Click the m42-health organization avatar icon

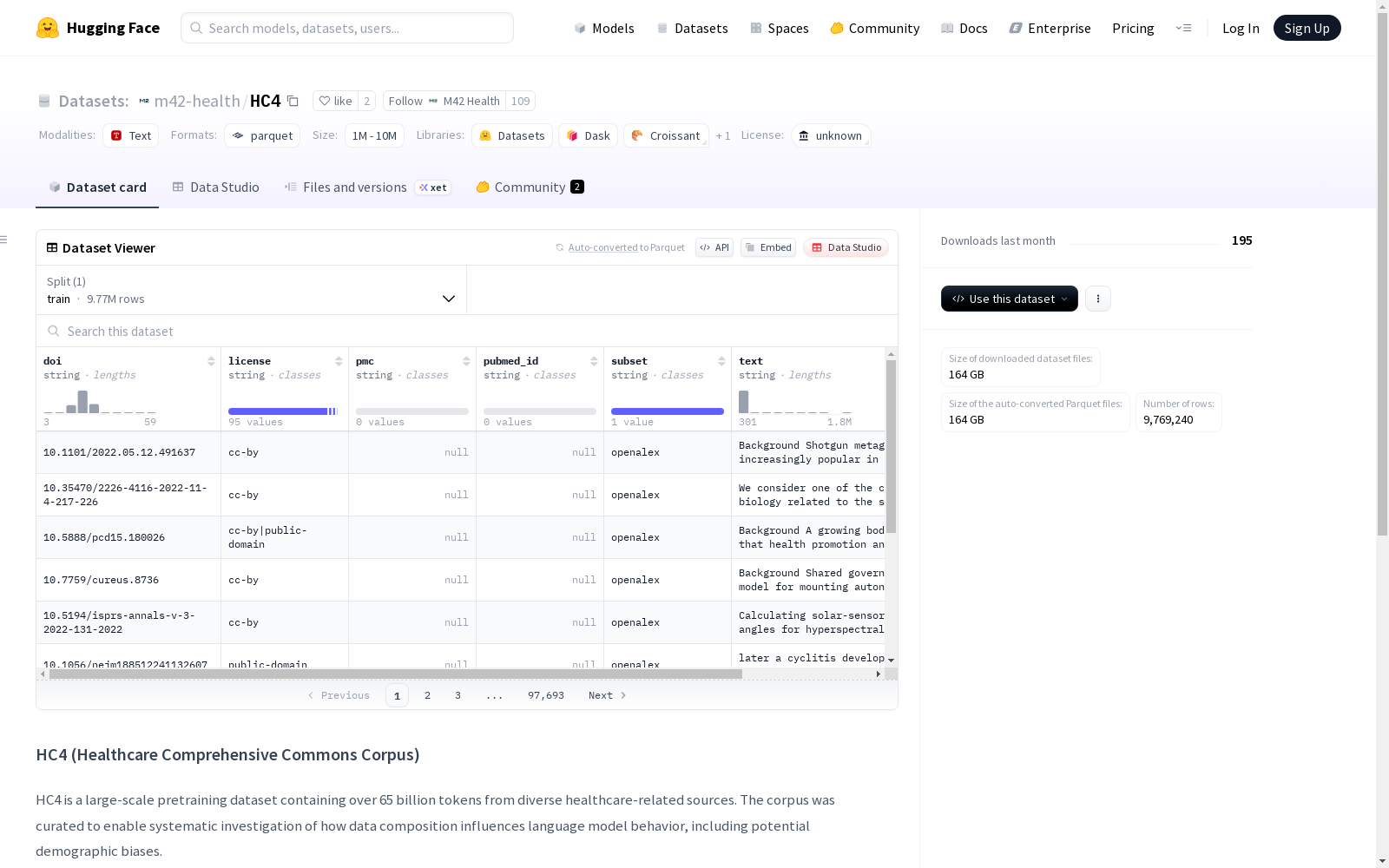coord(144,101)
